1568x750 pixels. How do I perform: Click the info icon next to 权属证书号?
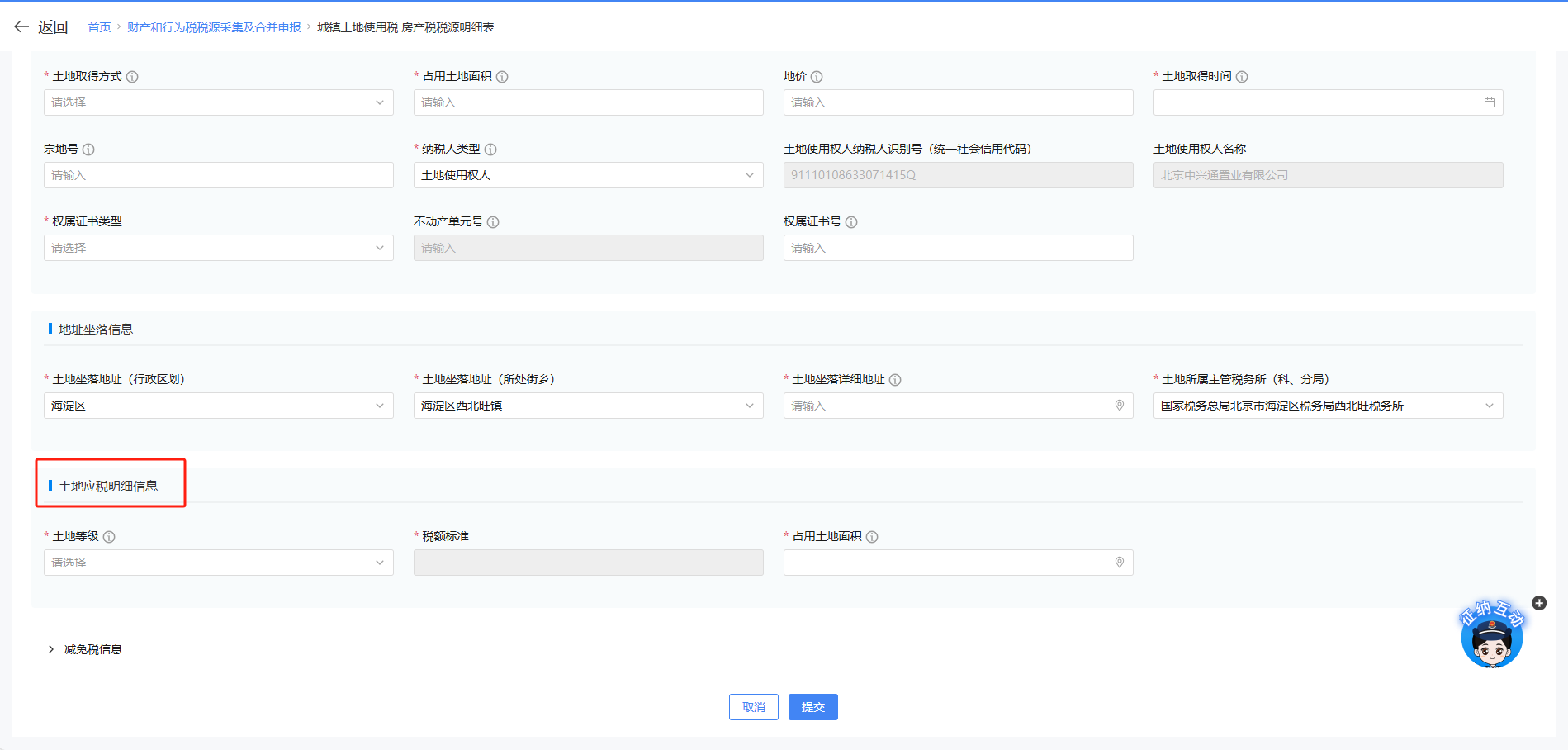pos(852,221)
